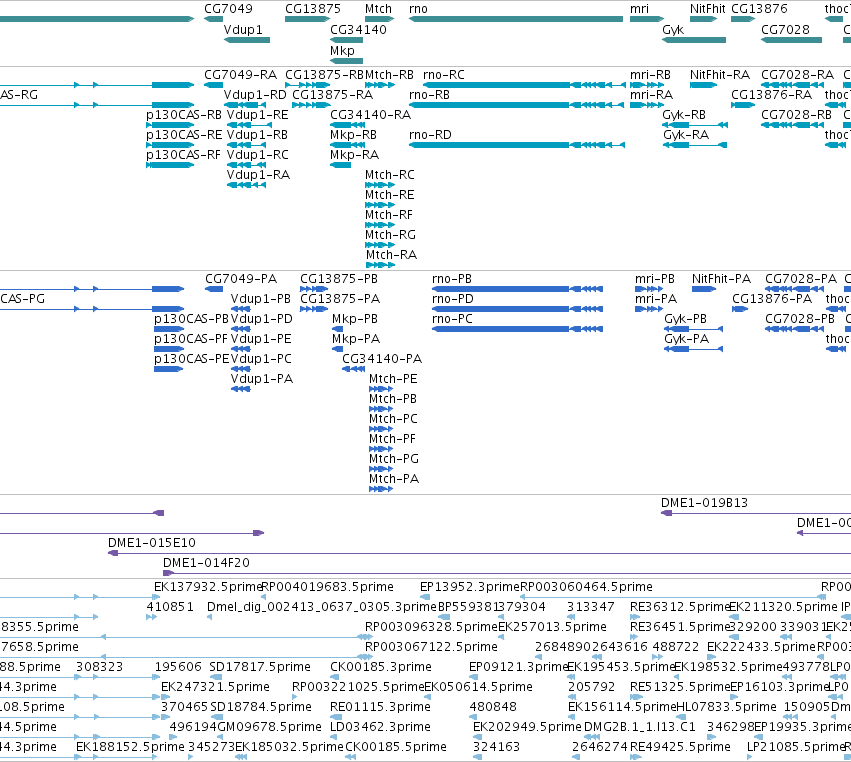The image size is (851, 762).
Task: Select BAC clone DME1-019B13
Action: [x=704, y=503]
